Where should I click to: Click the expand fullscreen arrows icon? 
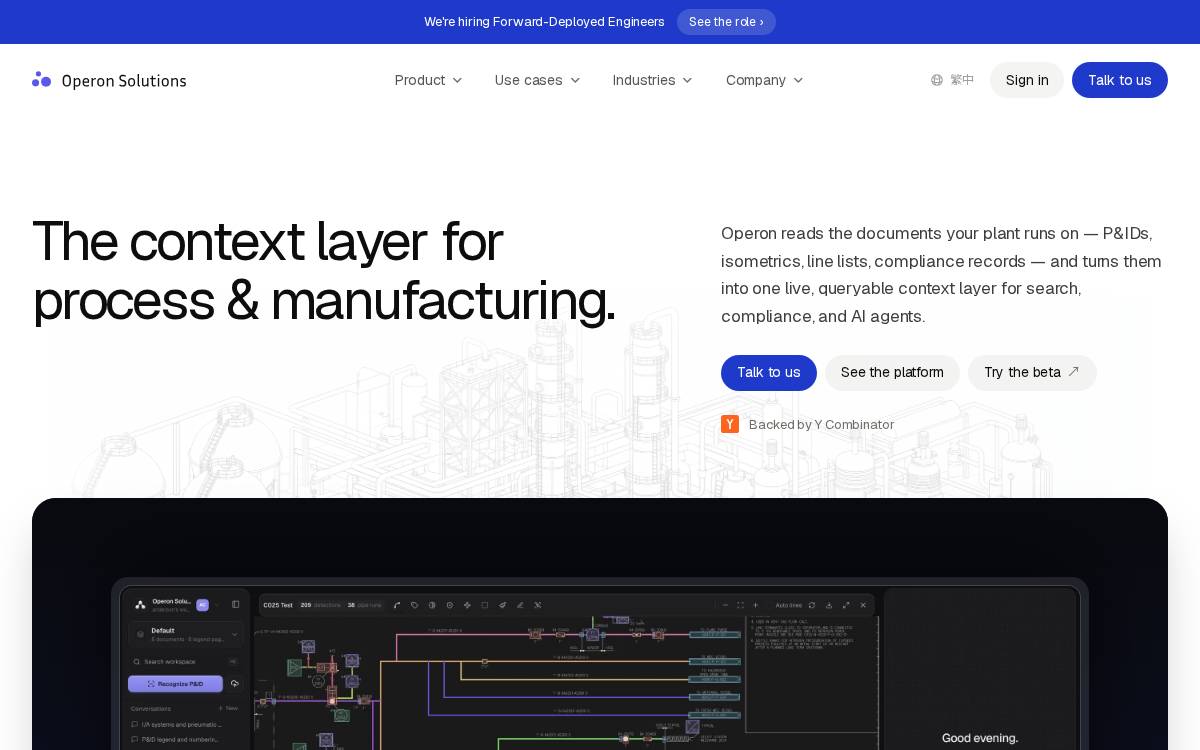tap(846, 605)
